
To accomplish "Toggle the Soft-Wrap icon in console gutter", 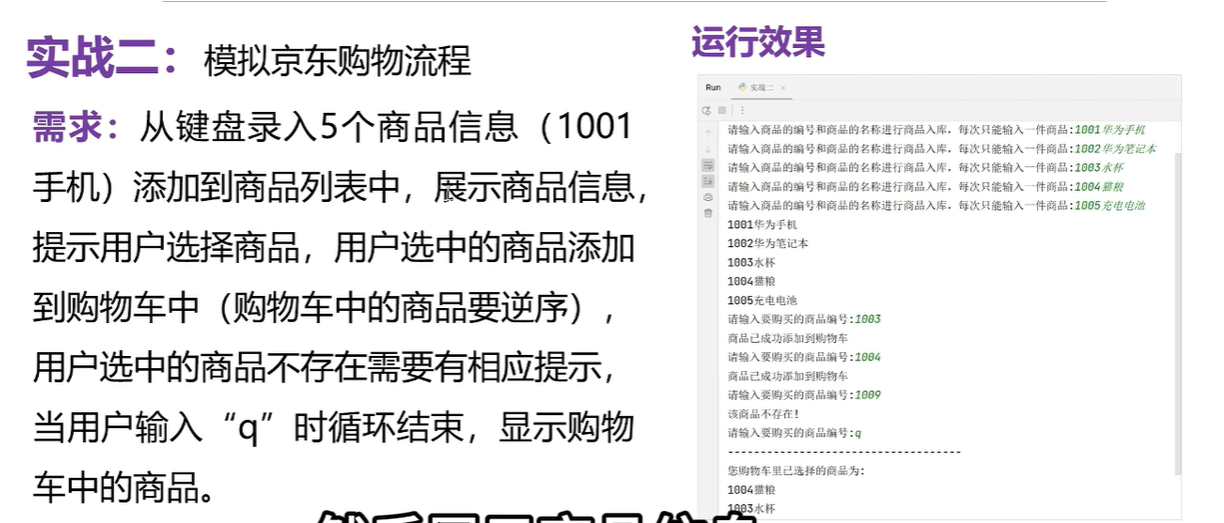I will coord(708,164).
